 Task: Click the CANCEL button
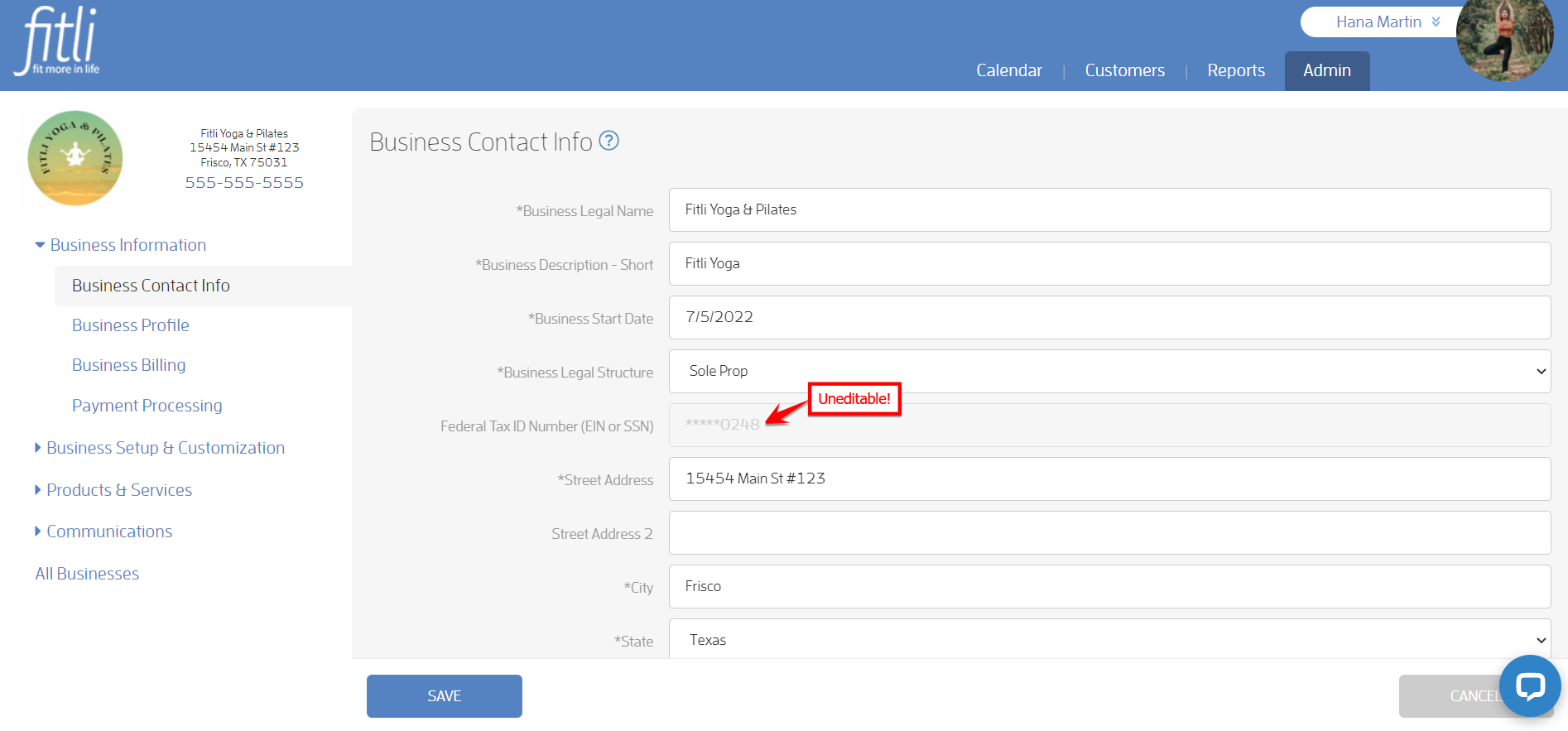pyautogui.click(x=1475, y=696)
